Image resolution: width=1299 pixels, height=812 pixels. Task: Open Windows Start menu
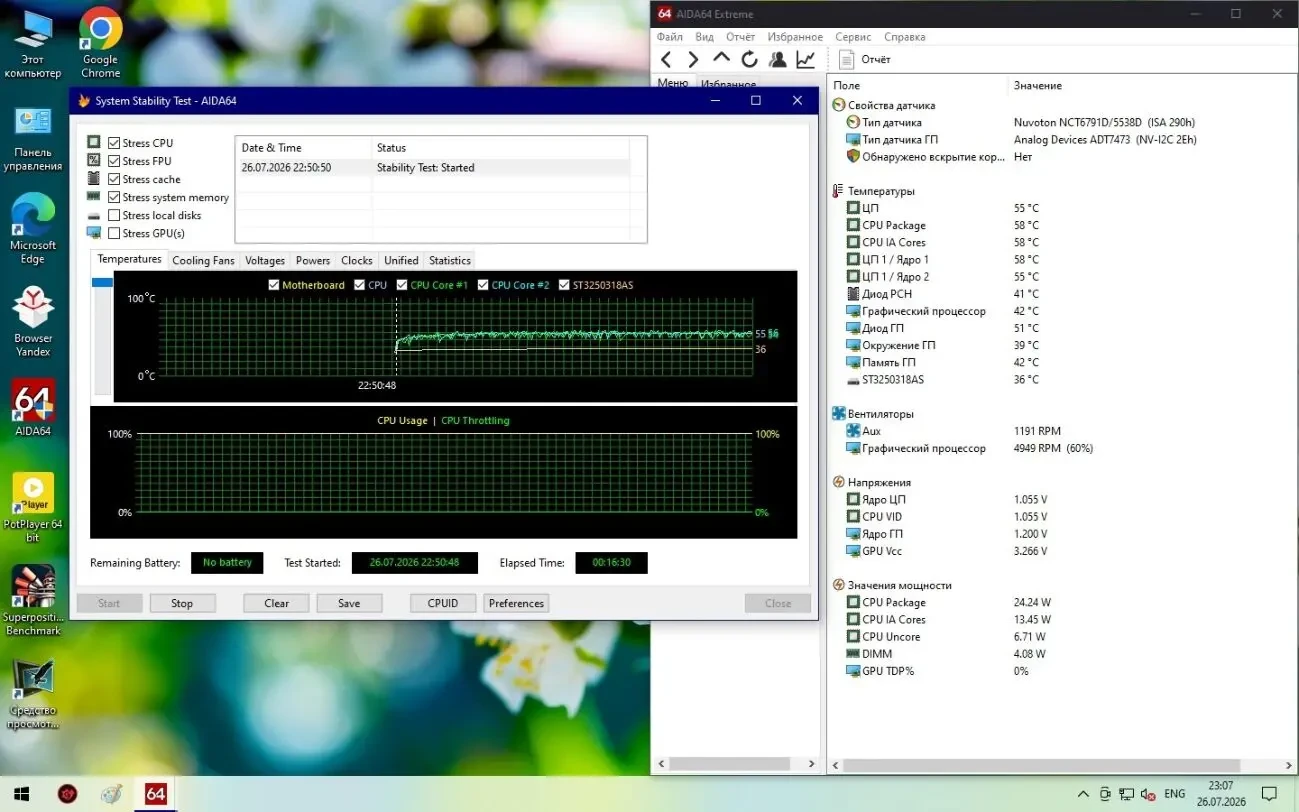pyautogui.click(x=20, y=794)
